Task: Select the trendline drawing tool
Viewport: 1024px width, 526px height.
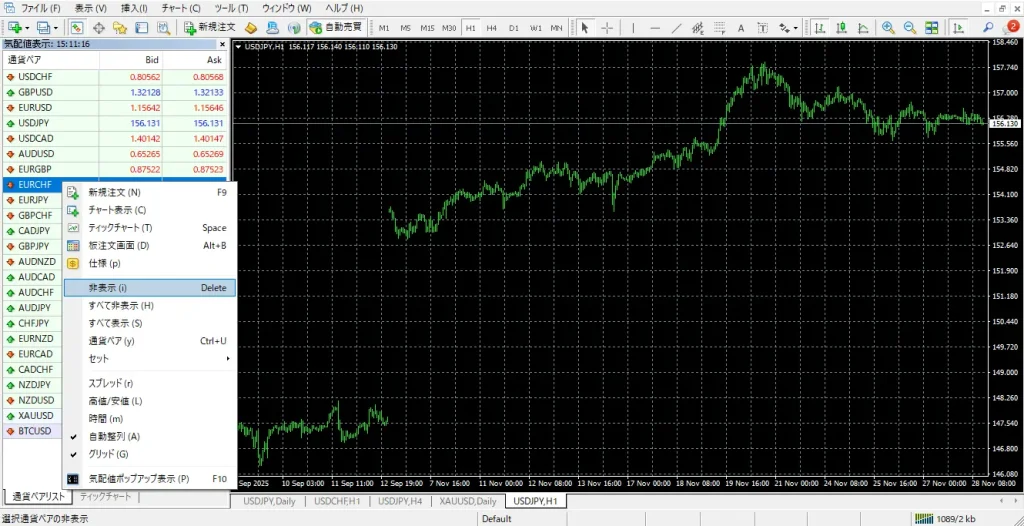Action: (677, 27)
